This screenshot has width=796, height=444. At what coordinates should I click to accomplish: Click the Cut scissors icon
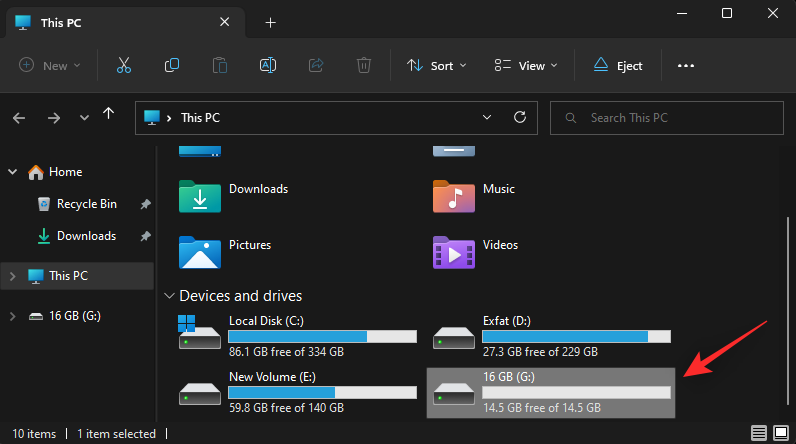124,65
